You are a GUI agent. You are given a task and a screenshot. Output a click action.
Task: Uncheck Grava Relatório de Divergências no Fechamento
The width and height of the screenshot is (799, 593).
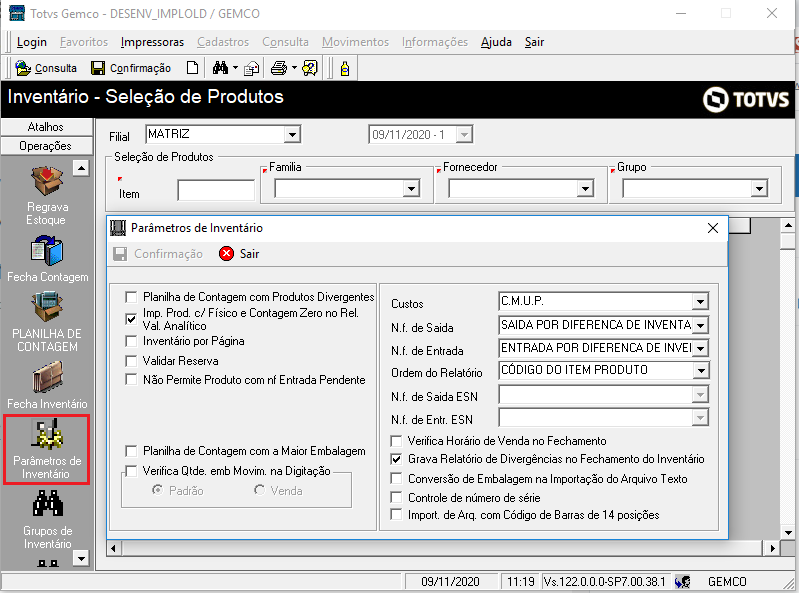tap(396, 459)
